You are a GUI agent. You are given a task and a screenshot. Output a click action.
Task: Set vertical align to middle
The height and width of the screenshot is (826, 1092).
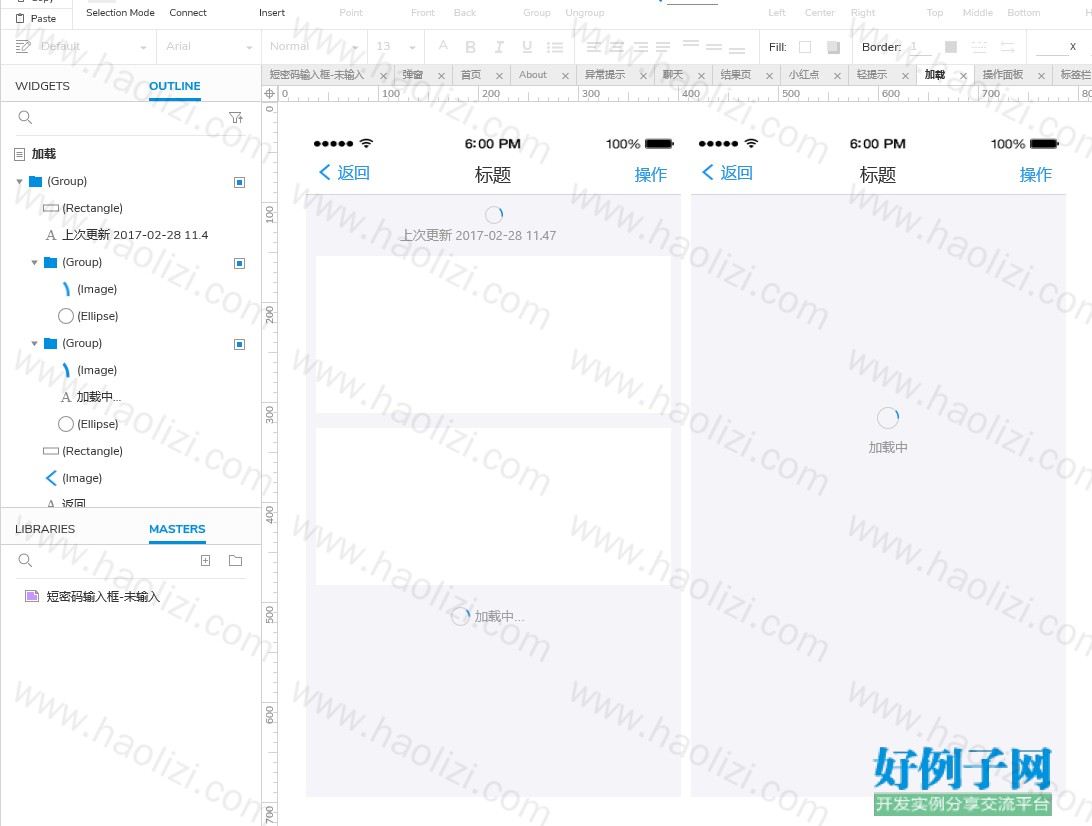point(714,47)
